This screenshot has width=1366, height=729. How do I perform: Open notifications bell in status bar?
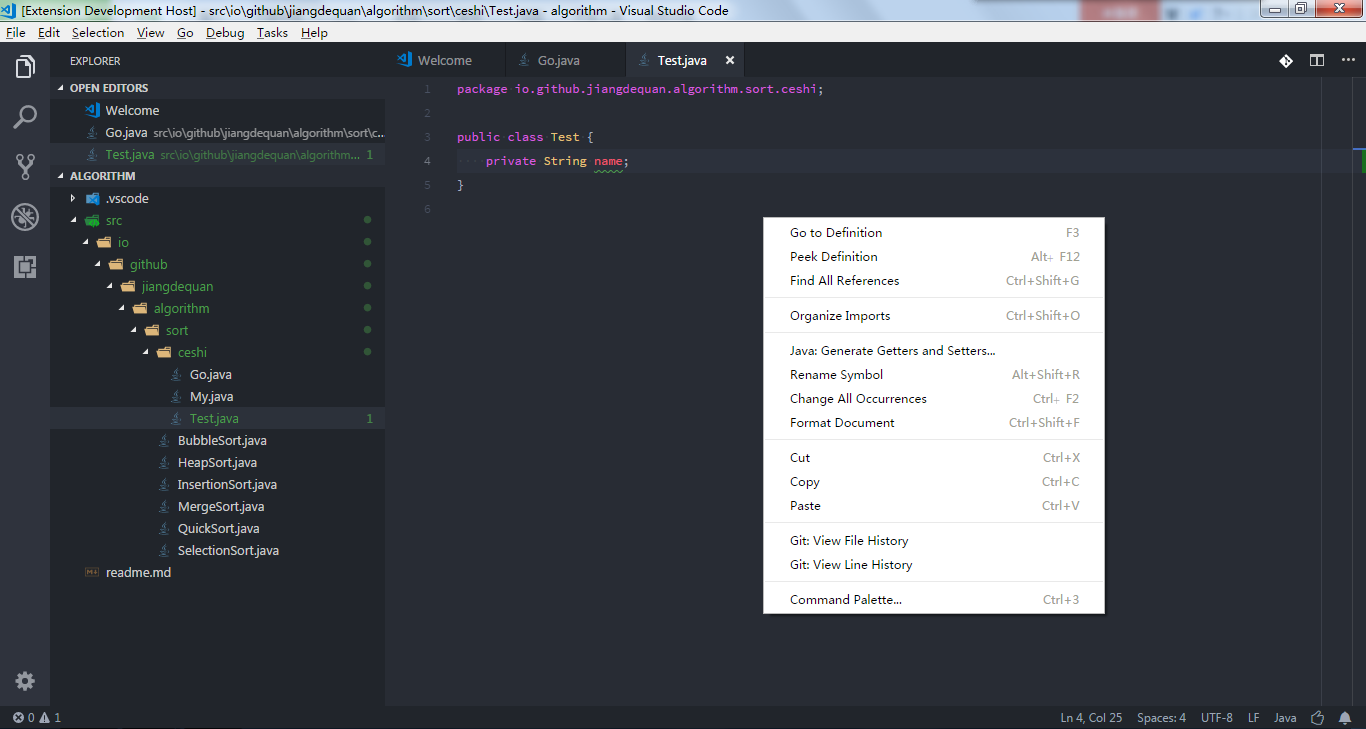(1345, 718)
